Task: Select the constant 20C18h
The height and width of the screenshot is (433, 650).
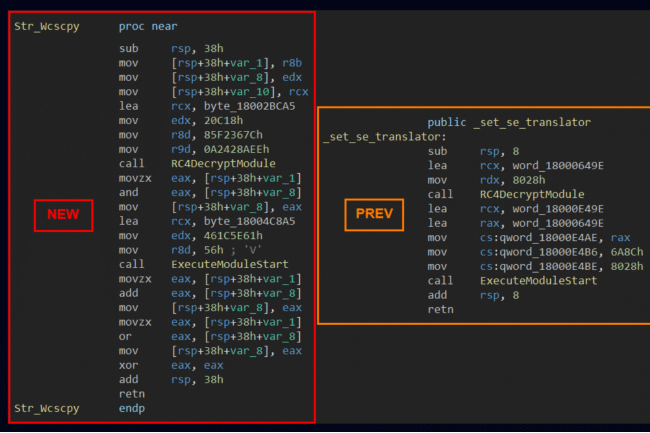Action: (x=223, y=121)
